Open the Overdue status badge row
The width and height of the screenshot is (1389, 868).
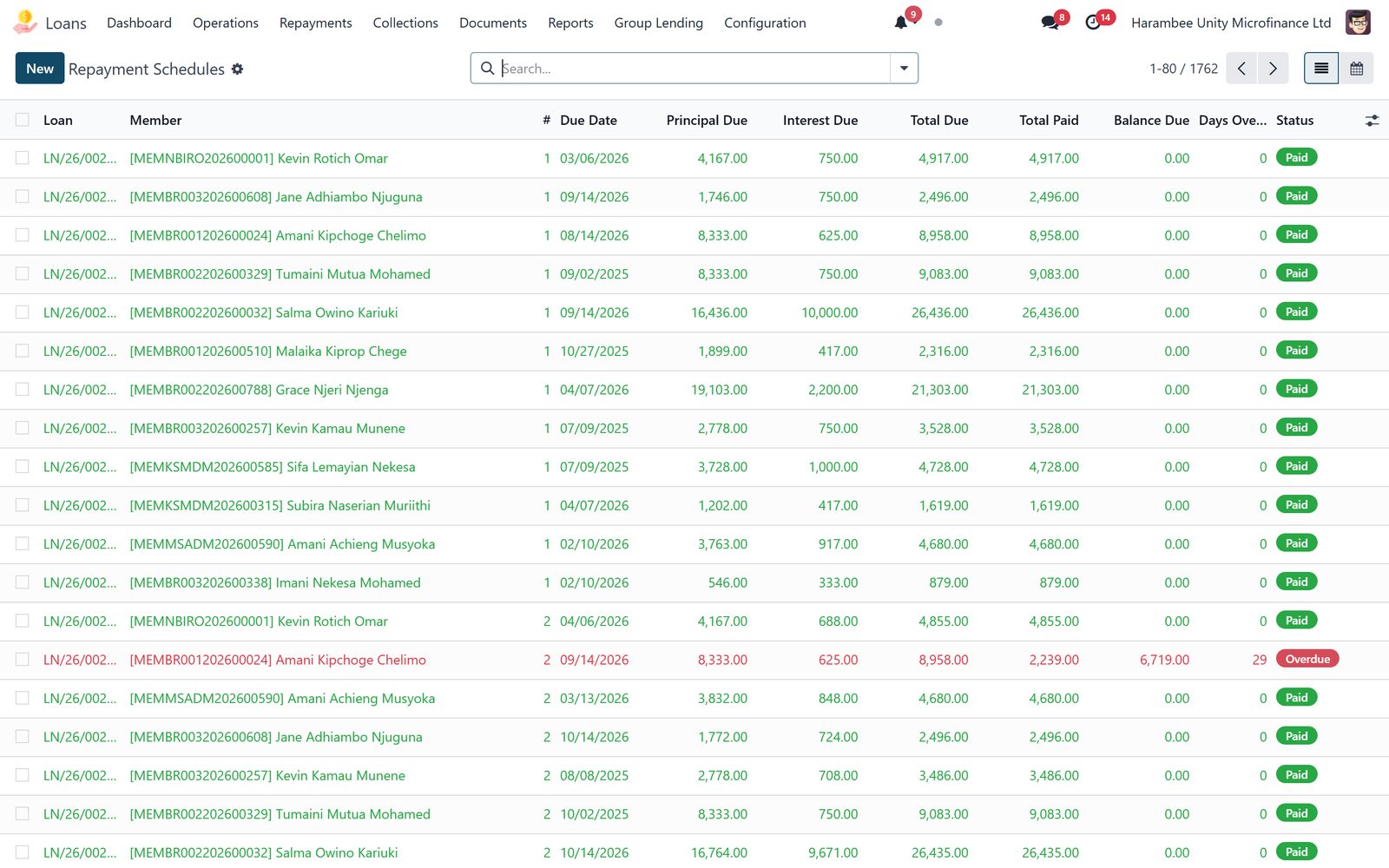(x=1307, y=659)
